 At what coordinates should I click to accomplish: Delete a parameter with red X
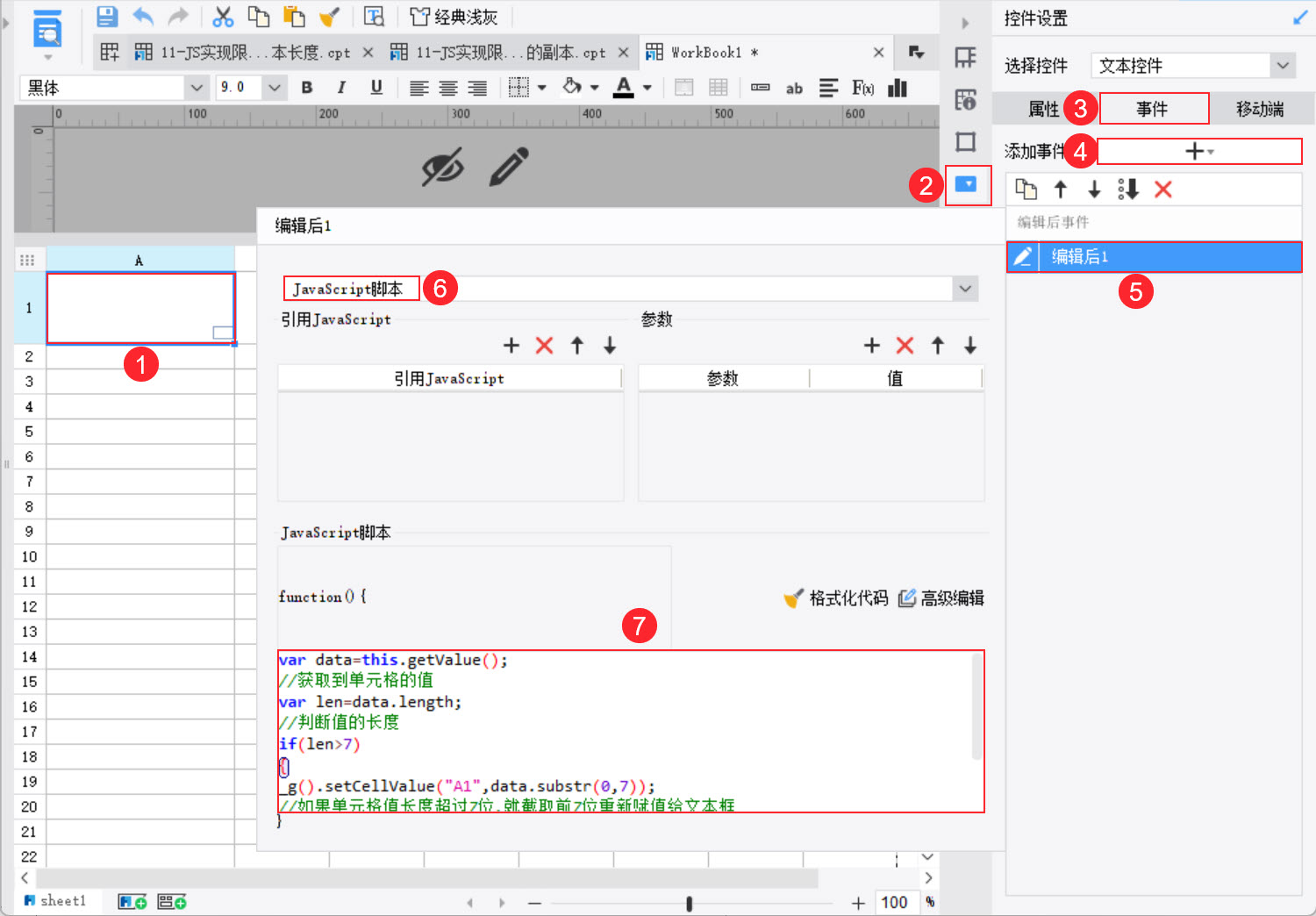pos(905,346)
